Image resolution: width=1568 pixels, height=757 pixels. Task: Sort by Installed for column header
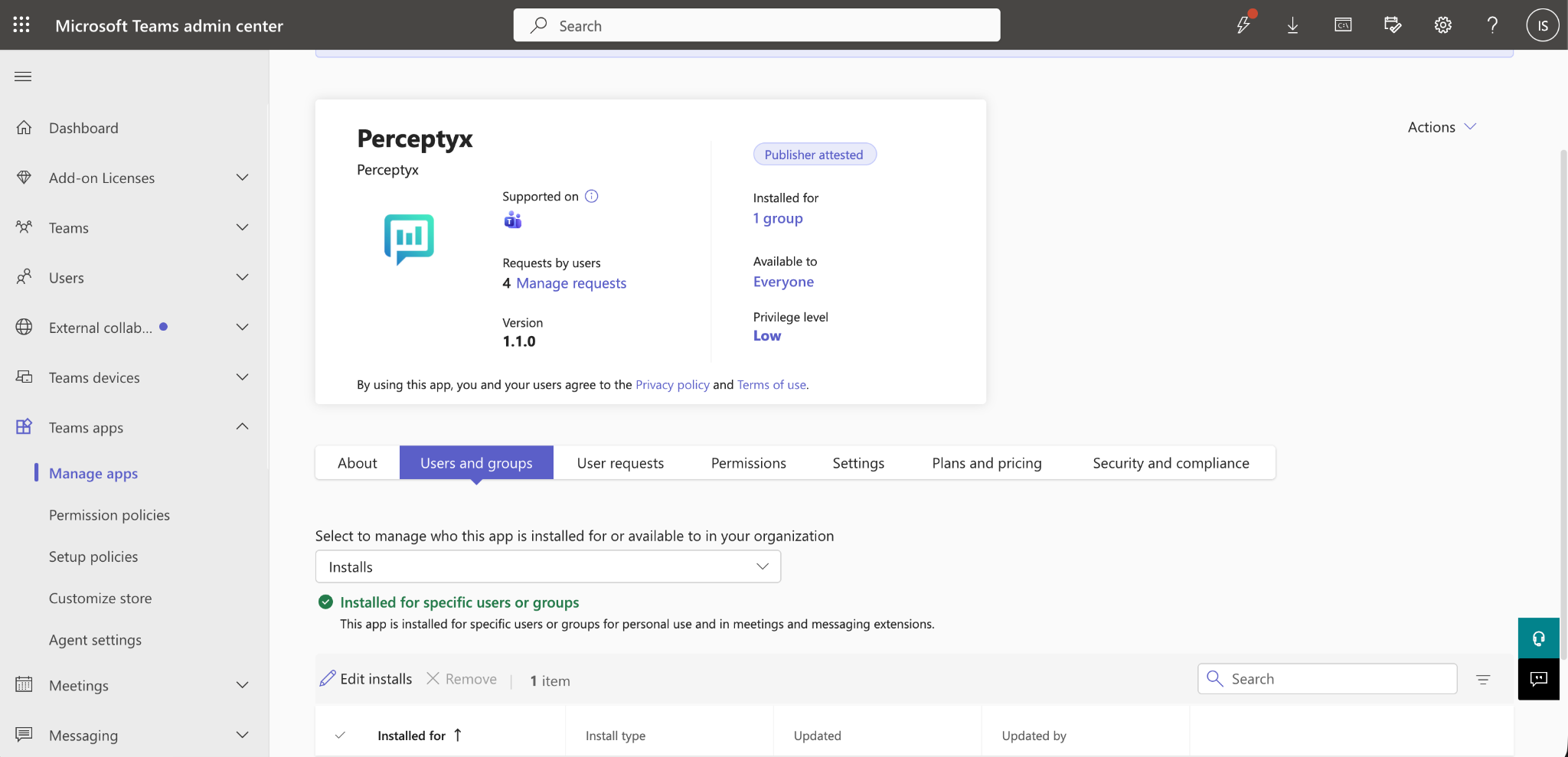pos(420,735)
